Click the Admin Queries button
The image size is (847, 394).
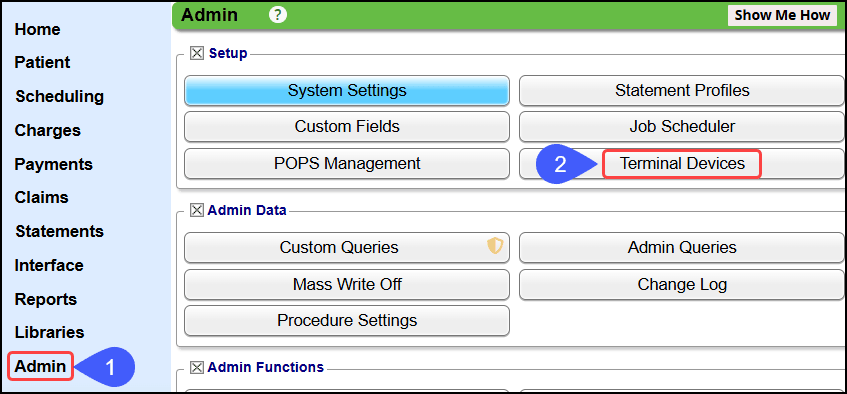pos(682,248)
